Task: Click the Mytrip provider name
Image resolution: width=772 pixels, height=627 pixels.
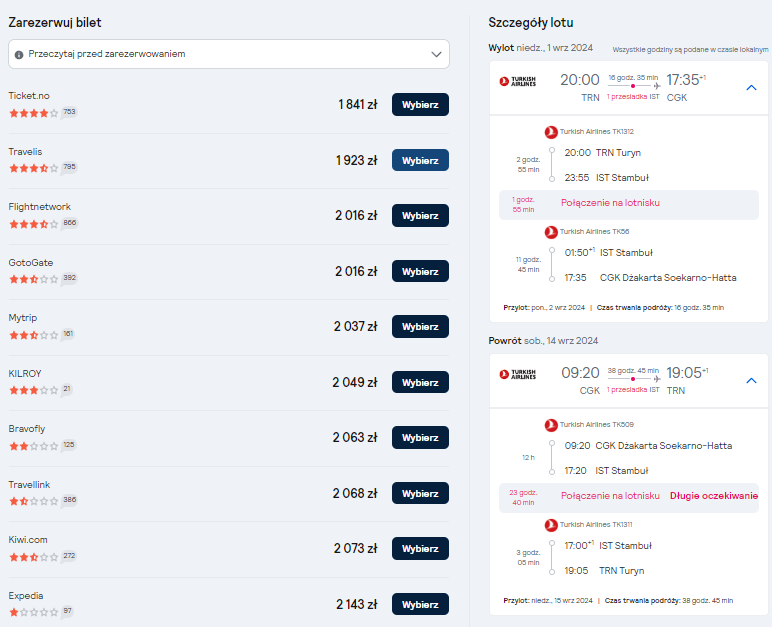Action: click(x=23, y=318)
